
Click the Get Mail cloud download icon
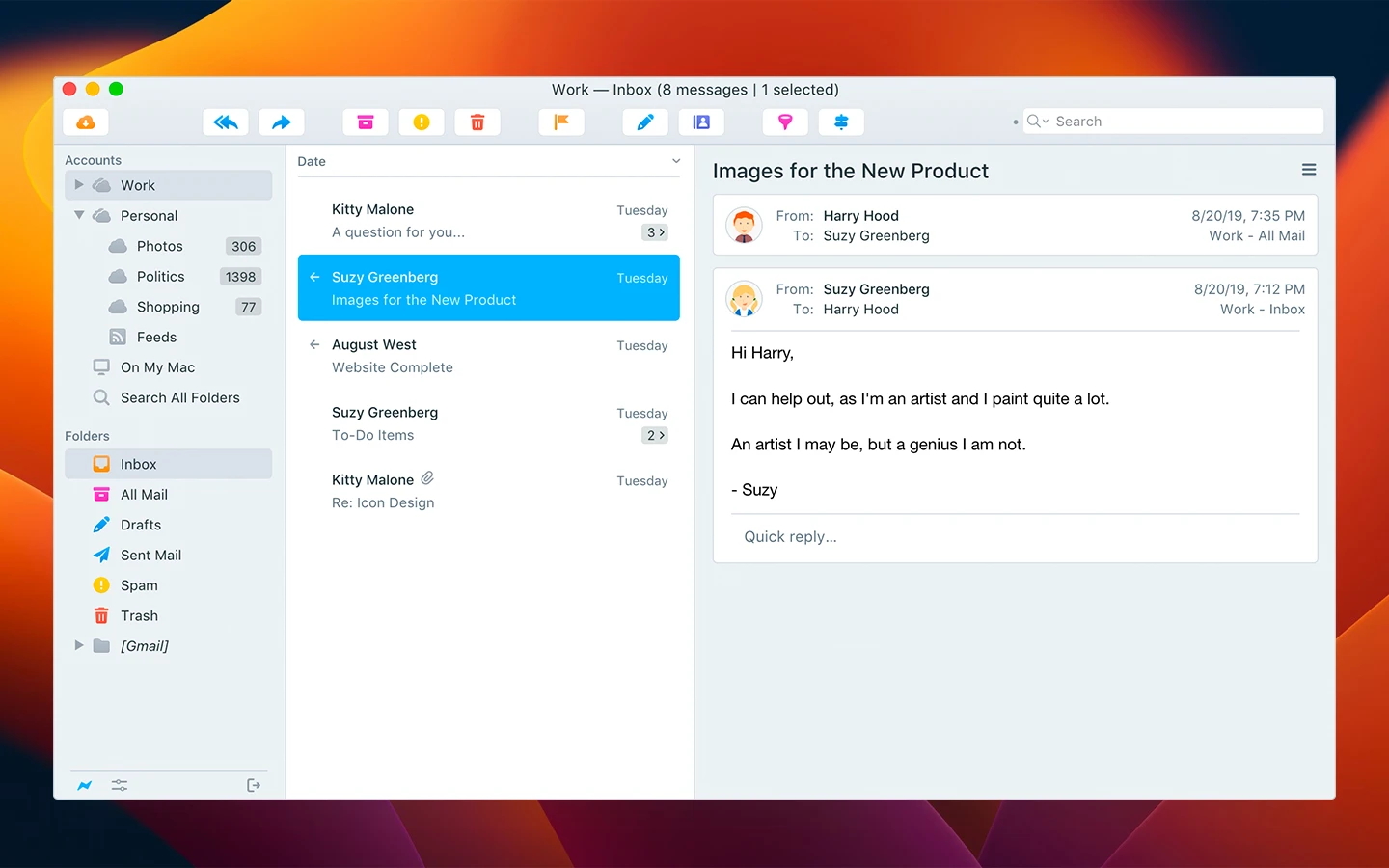(x=86, y=122)
